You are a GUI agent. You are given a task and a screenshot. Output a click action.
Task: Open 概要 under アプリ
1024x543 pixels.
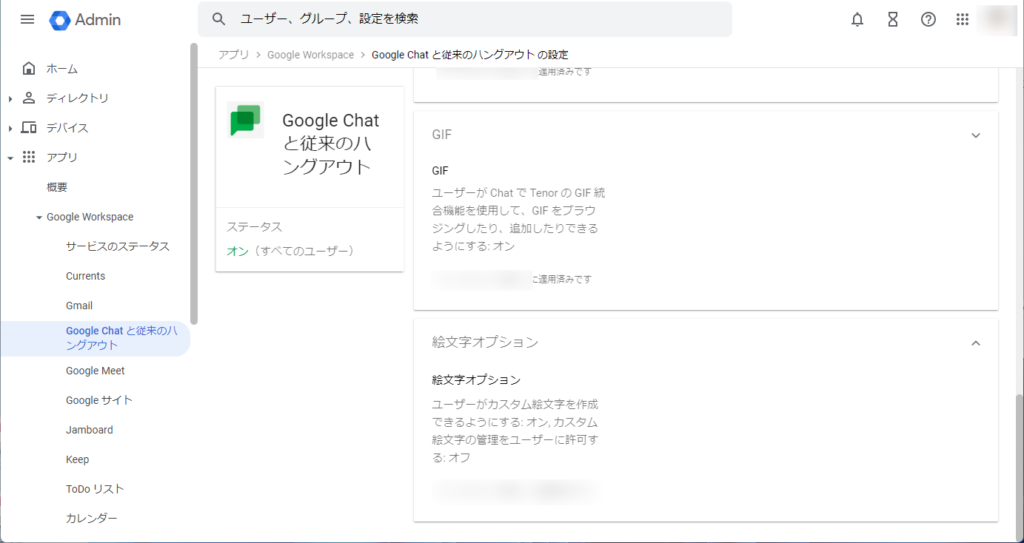tap(57, 187)
